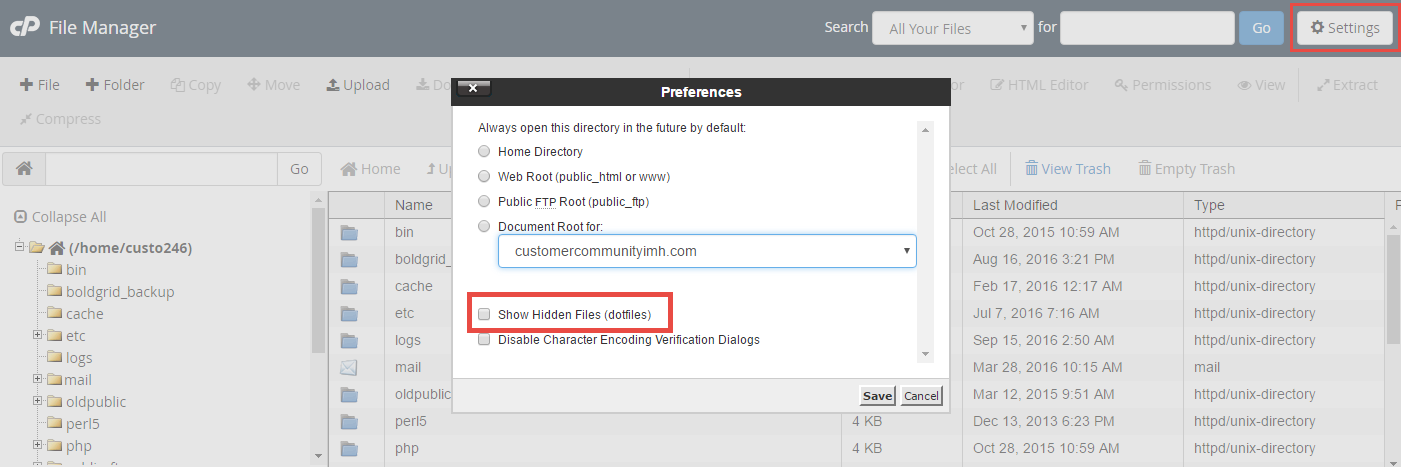This screenshot has width=1401, height=467.
Task: Click the home icon beside path field
Action: point(24,169)
